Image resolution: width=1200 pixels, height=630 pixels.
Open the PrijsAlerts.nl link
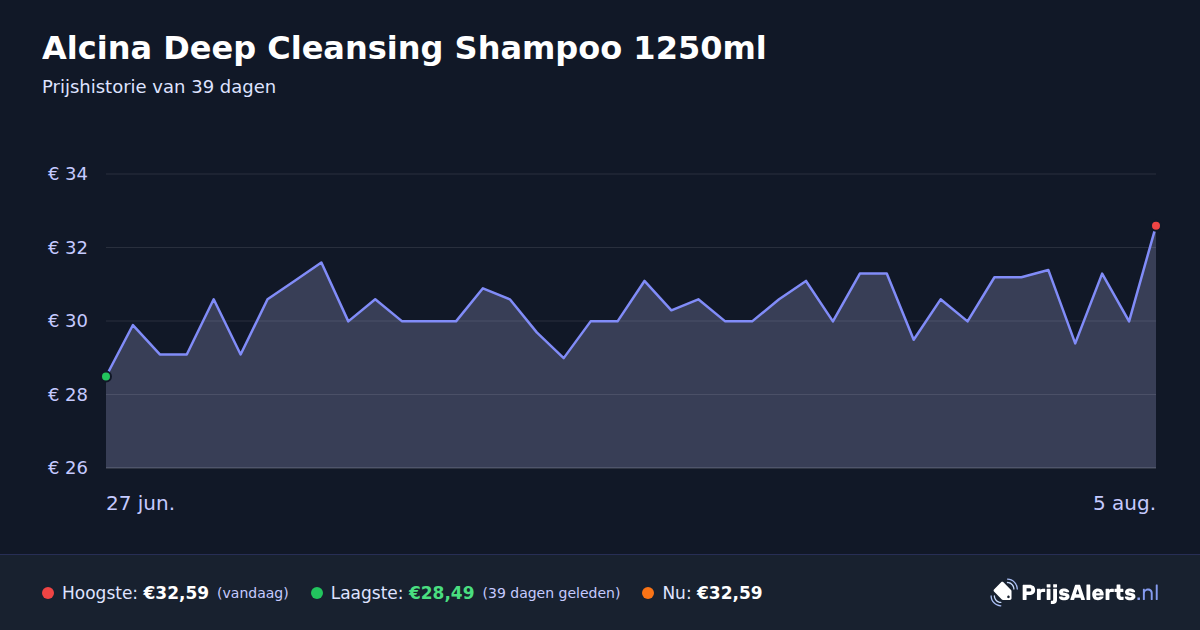[1075, 592]
